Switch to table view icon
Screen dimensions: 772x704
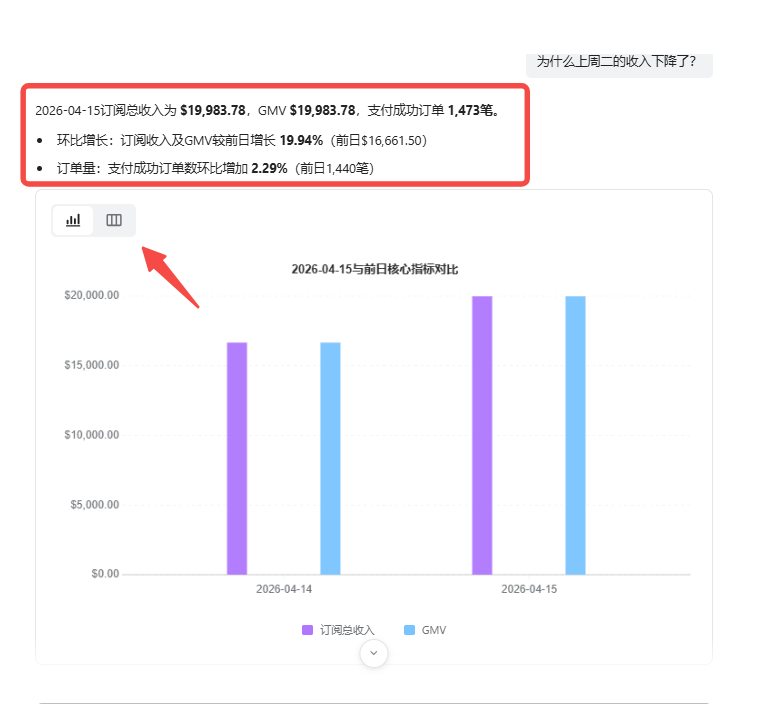(114, 220)
